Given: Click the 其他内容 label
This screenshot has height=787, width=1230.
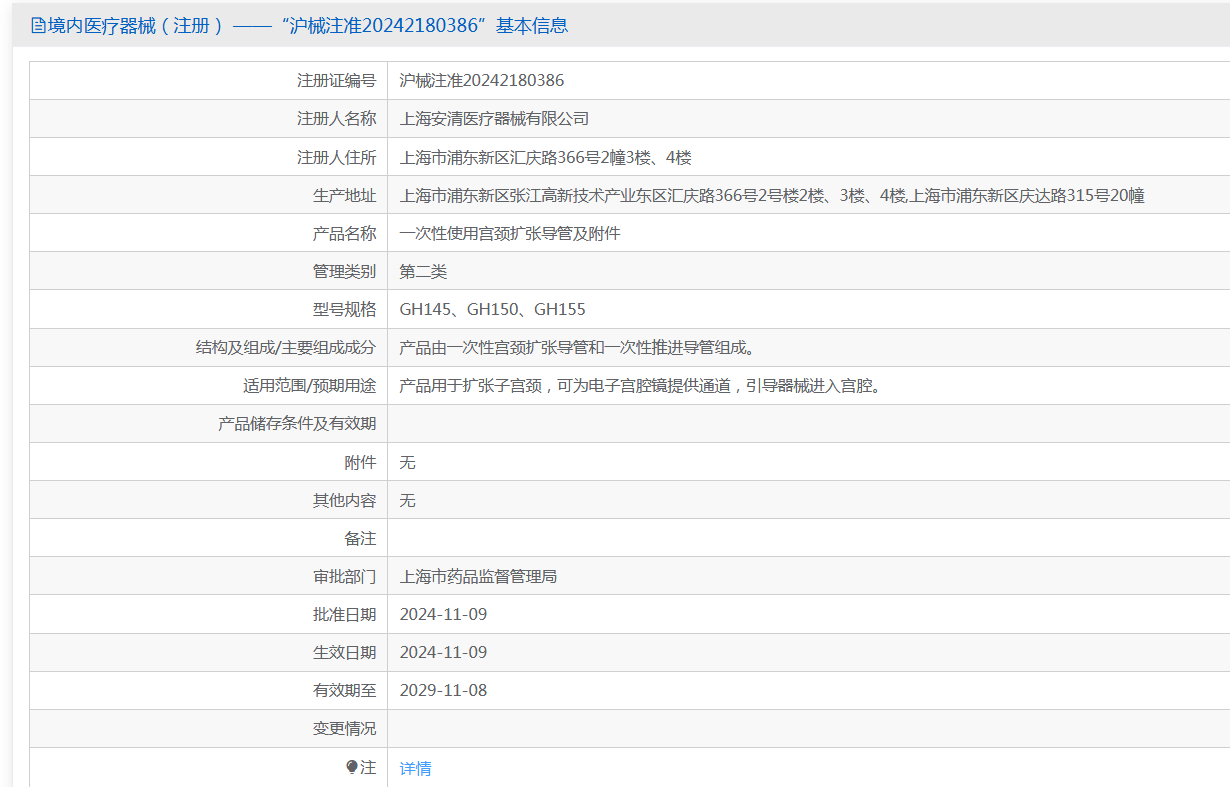Looking at the screenshot, I should (345, 500).
